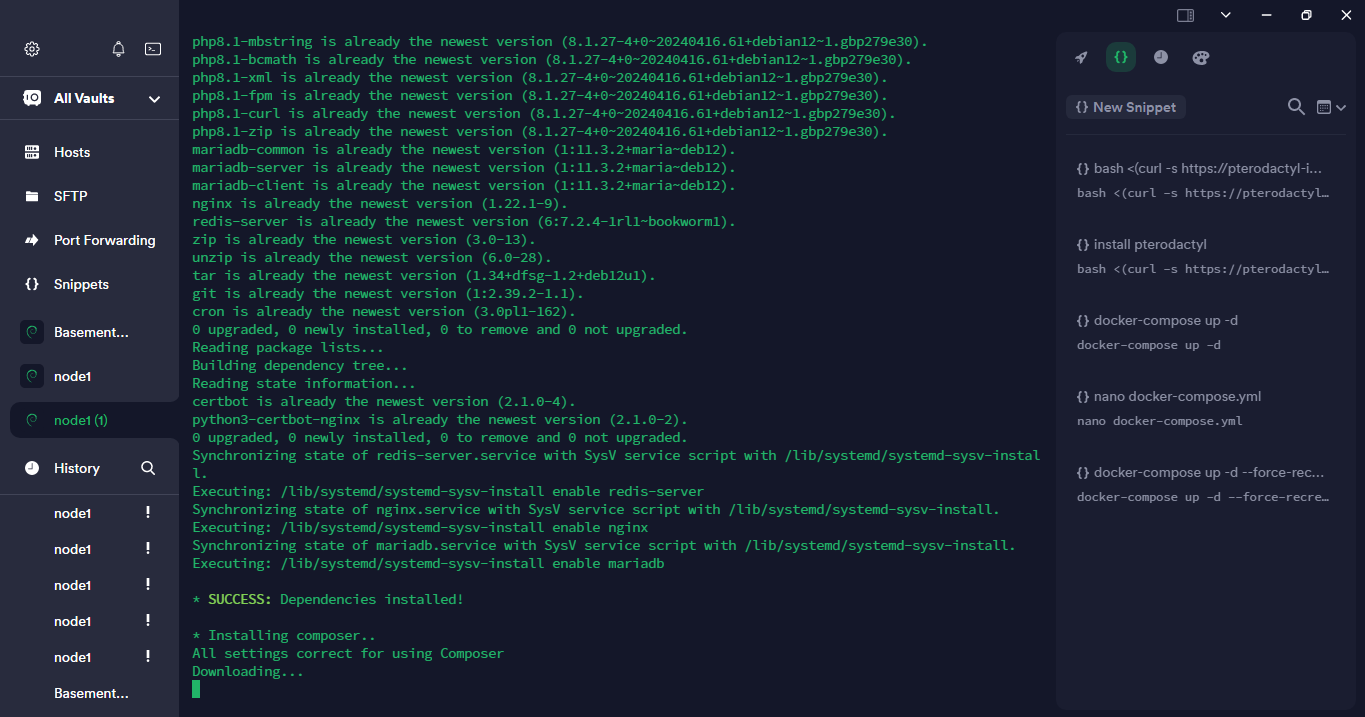
Task: Toggle the keyboard icon in snippets panel
Action: click(1326, 106)
